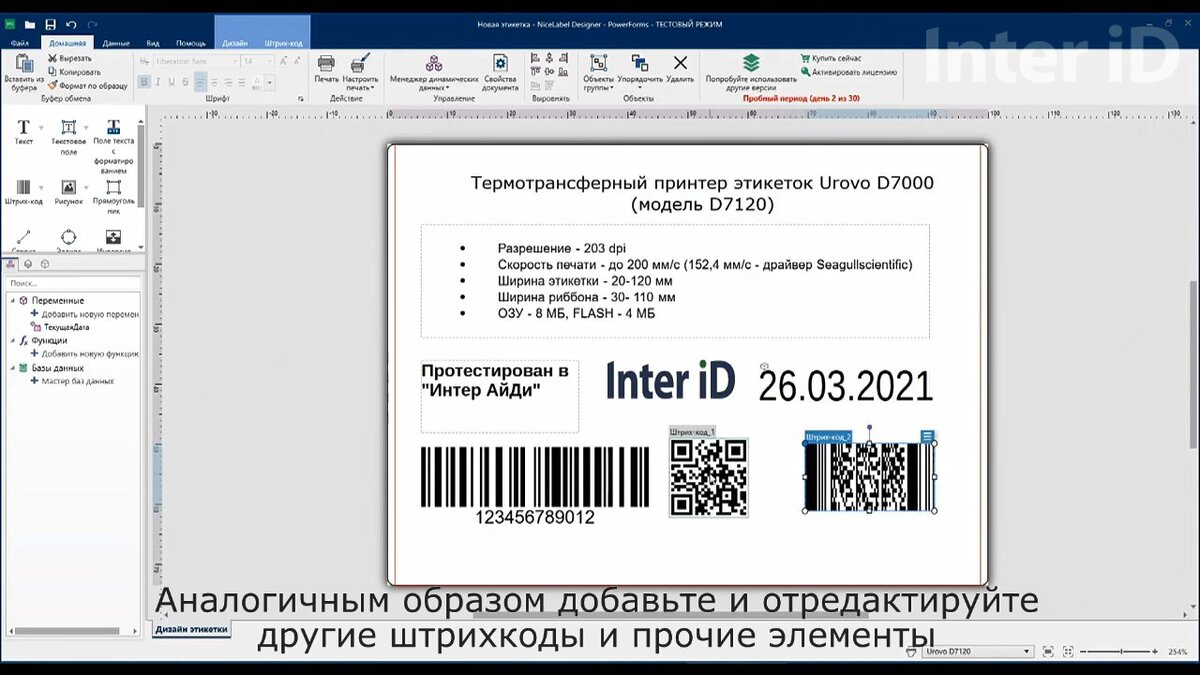Select the Прямоугольник rectangle tool
Screen dimensions: 1200x675
point(113,195)
